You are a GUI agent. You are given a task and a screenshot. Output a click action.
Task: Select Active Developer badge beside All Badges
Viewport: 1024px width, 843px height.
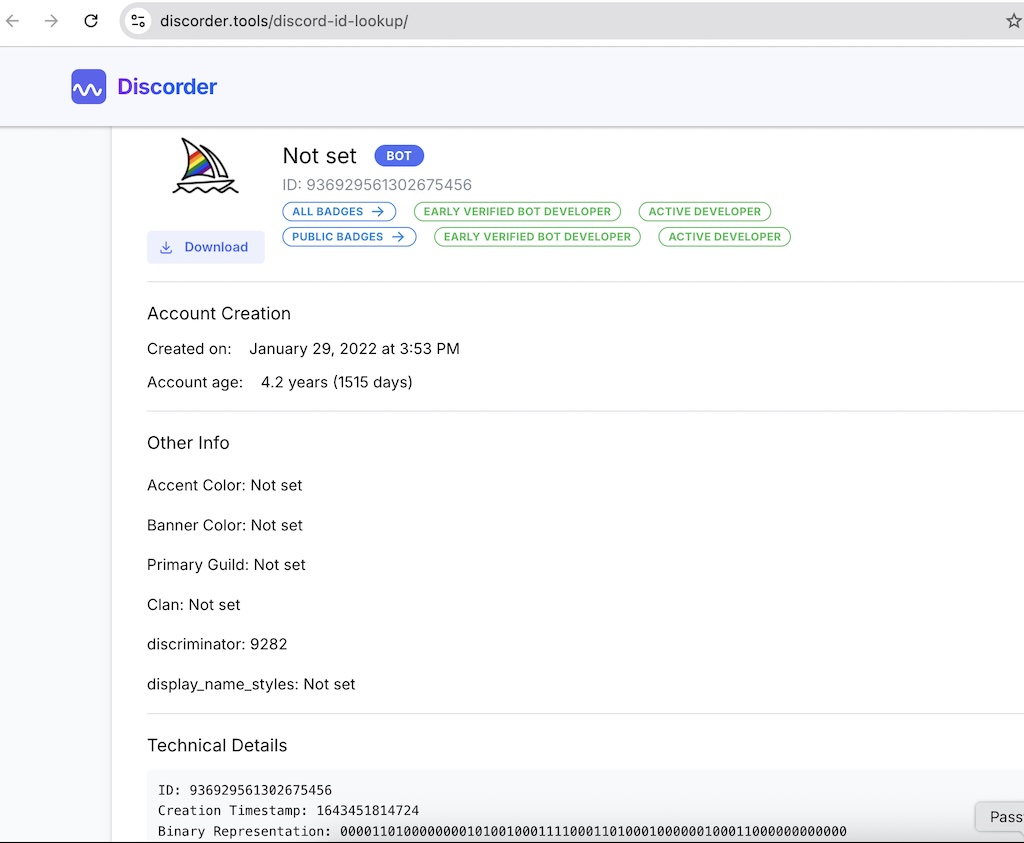pos(704,212)
